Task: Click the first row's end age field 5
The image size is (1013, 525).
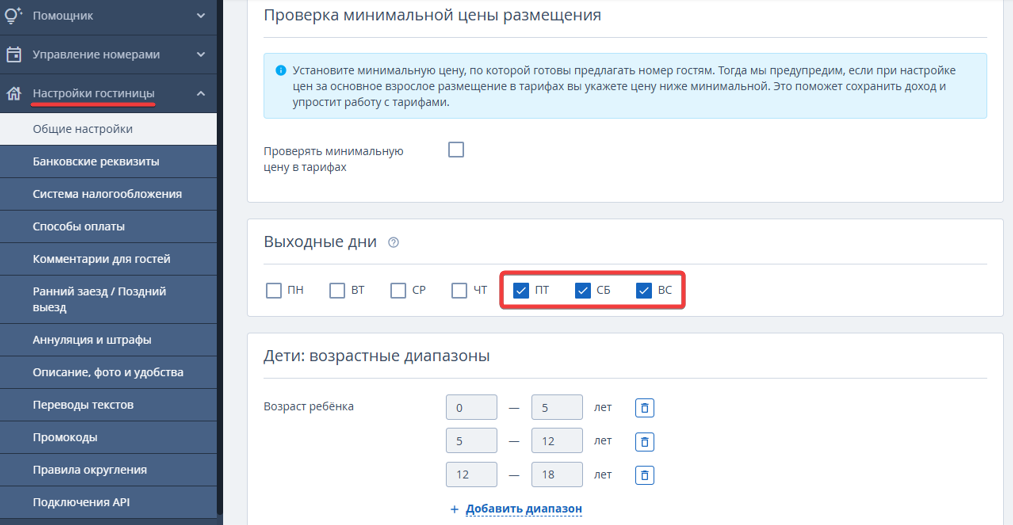Action: coord(557,407)
